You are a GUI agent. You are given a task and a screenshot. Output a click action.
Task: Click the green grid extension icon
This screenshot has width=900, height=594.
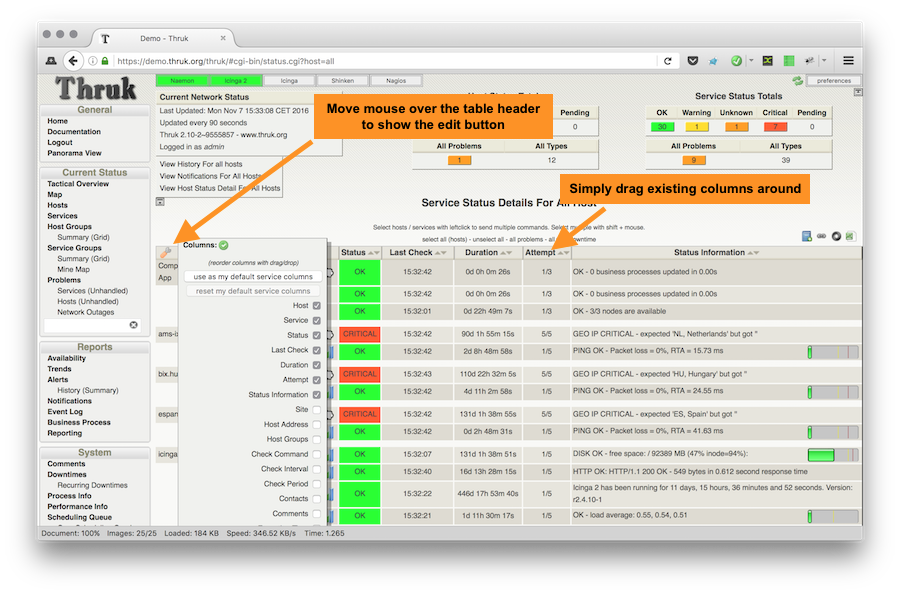[789, 61]
